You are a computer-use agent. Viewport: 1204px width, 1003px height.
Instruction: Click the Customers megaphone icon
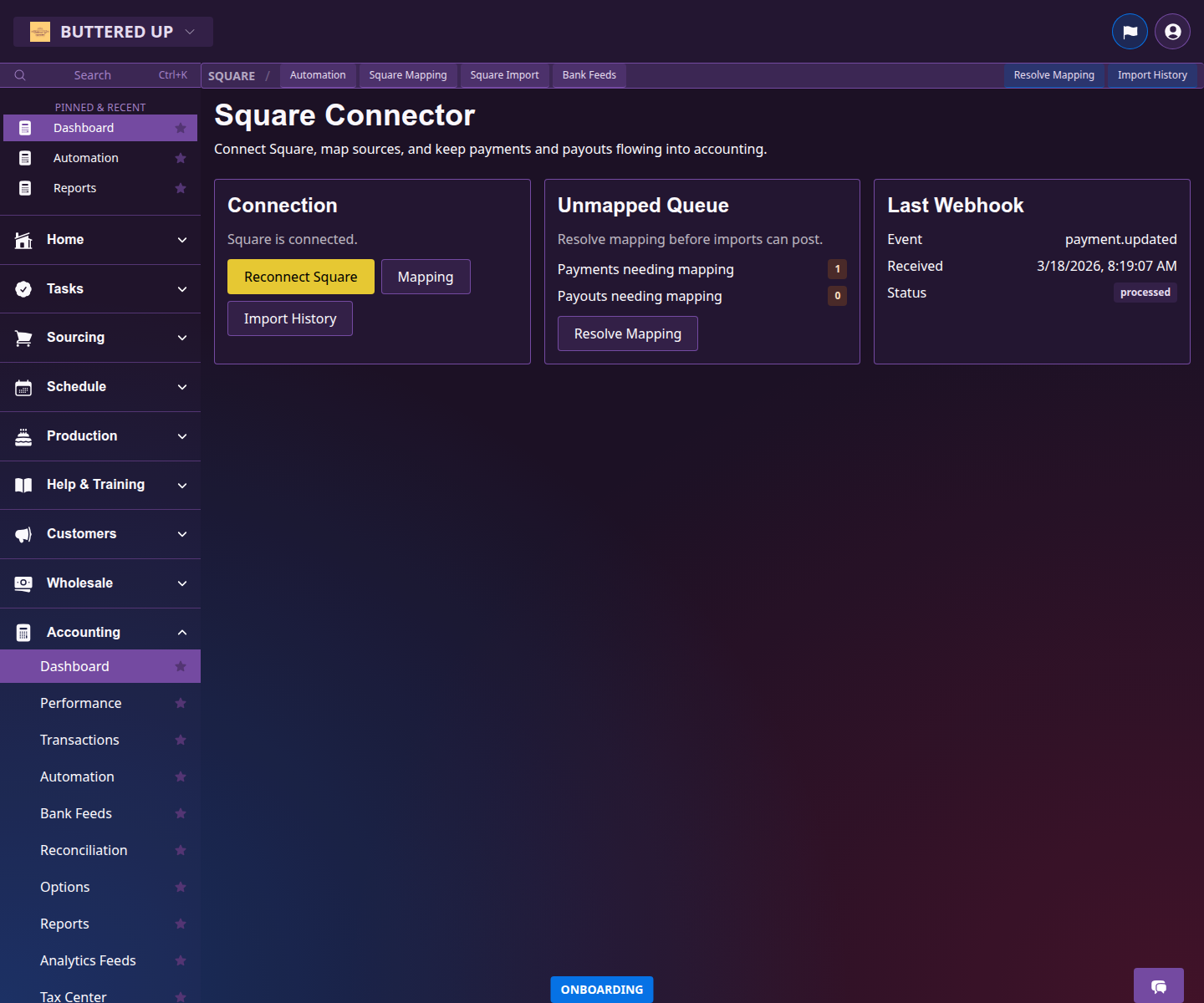click(x=23, y=534)
